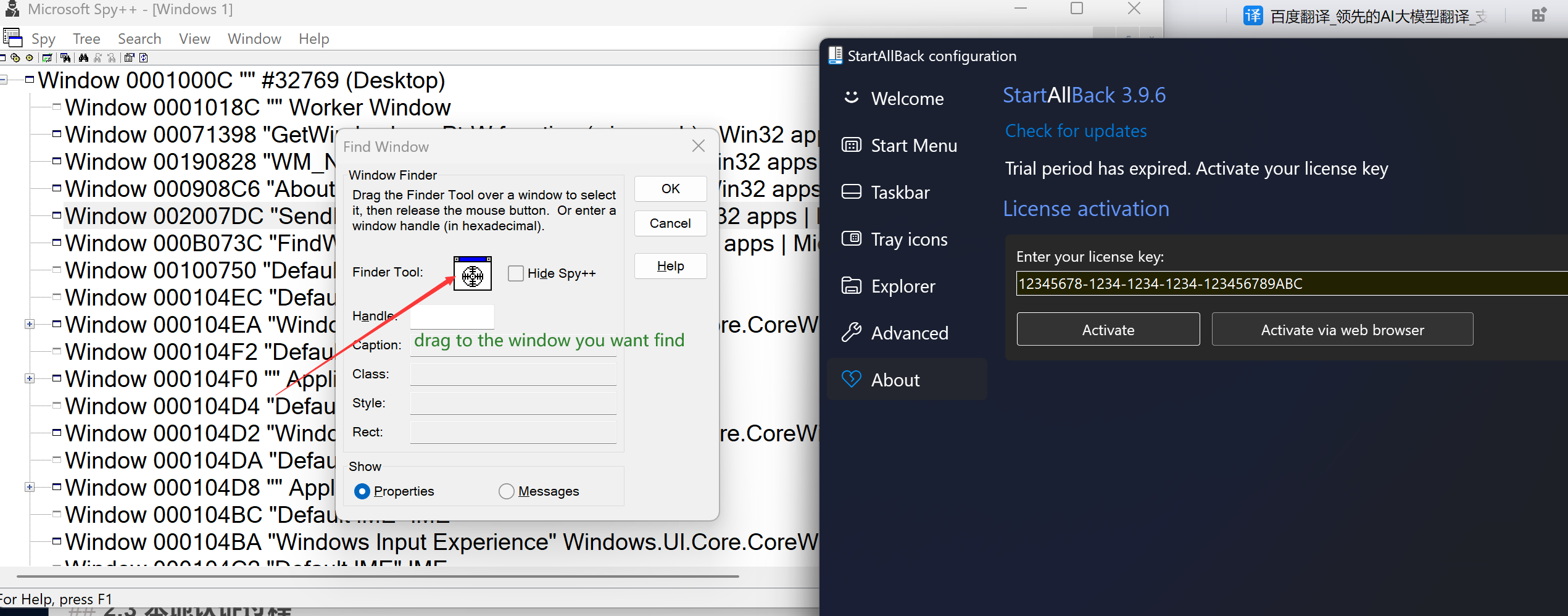Select the Window 000104BA Windows Input Experience row

click(441, 542)
